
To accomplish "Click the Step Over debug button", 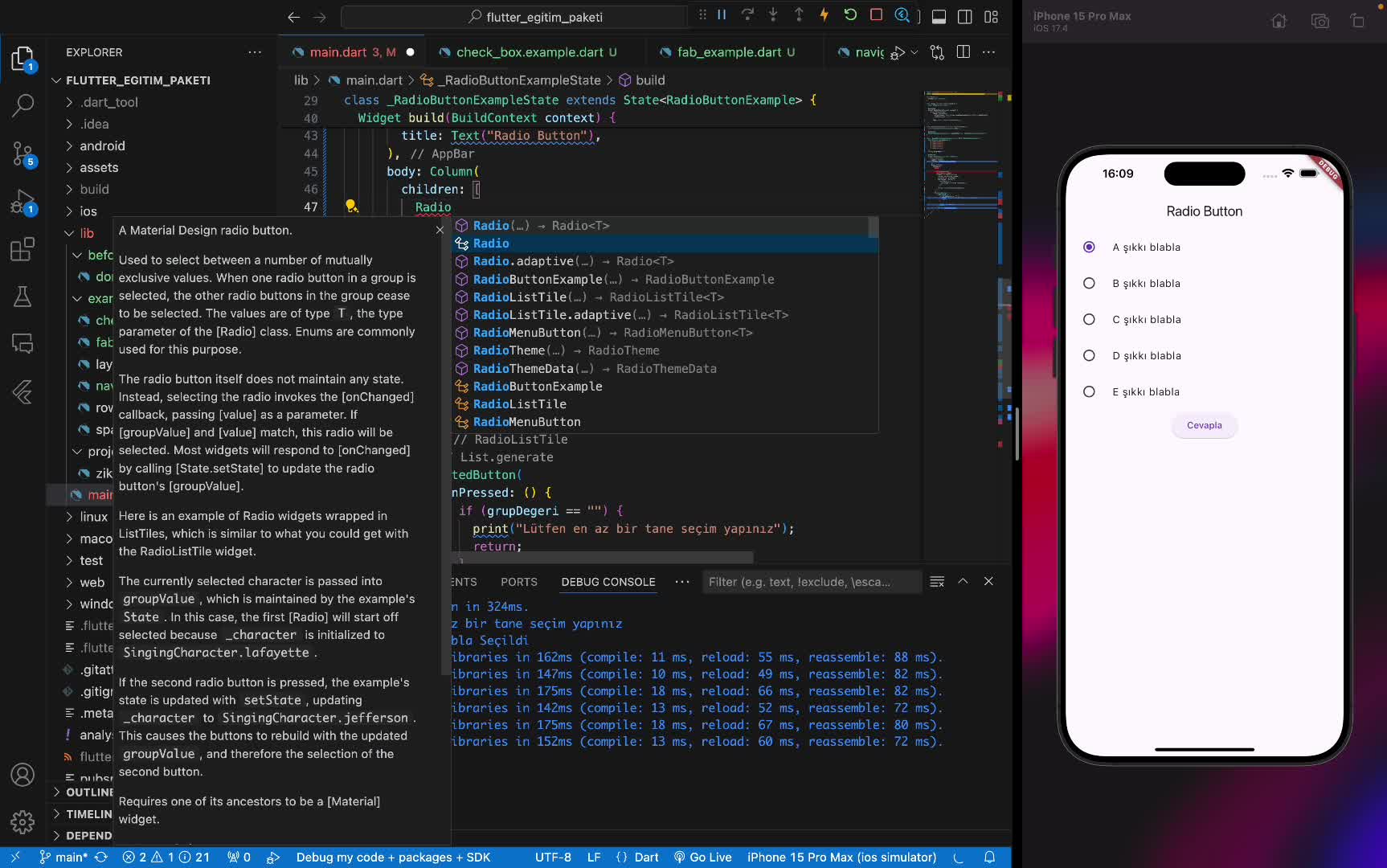I will point(747,15).
